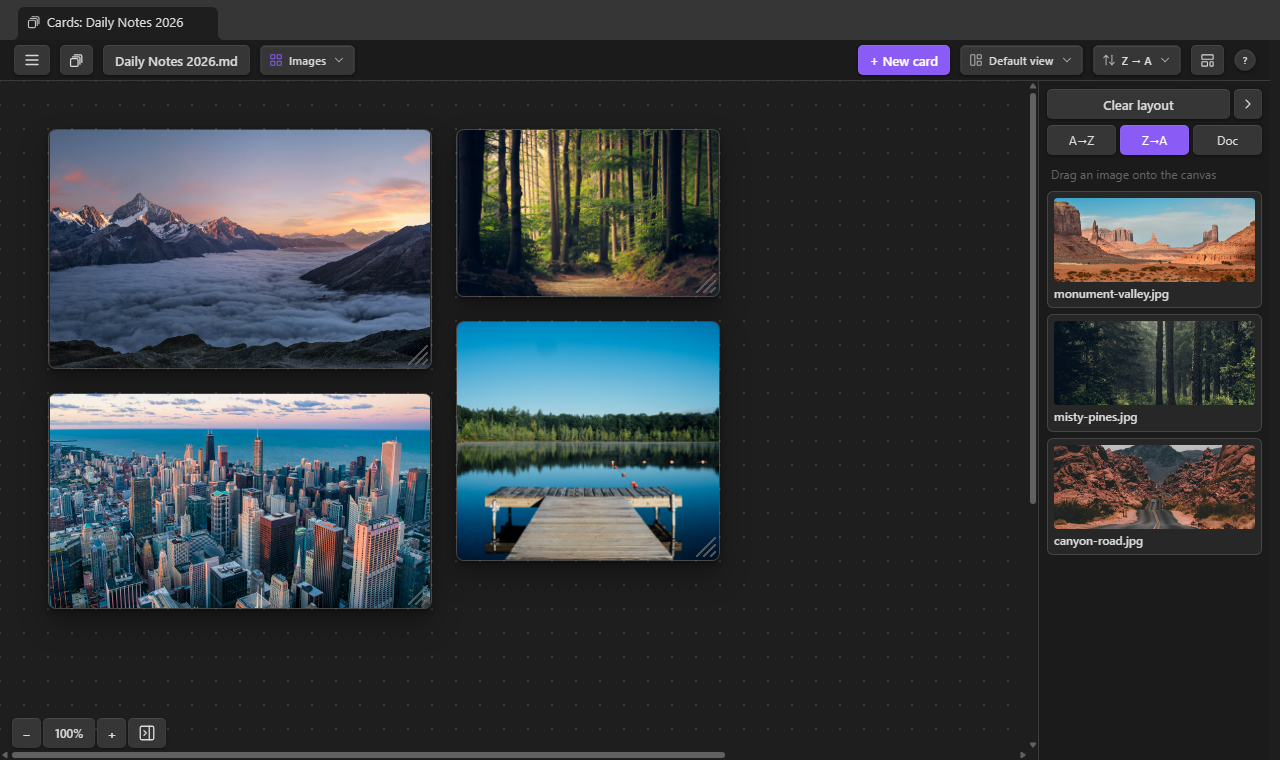Image resolution: width=1280 pixels, height=760 pixels.
Task: Create a card with New card
Action: point(904,60)
